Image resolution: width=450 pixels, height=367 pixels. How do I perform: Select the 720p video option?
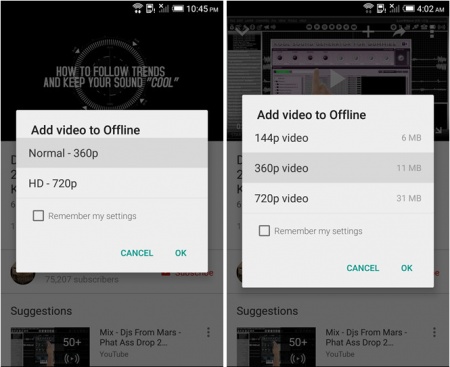pyautogui.click(x=338, y=198)
